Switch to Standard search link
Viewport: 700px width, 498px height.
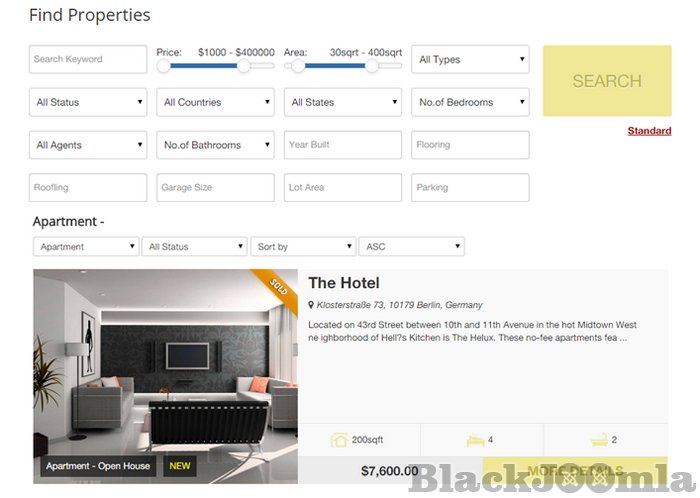point(649,131)
